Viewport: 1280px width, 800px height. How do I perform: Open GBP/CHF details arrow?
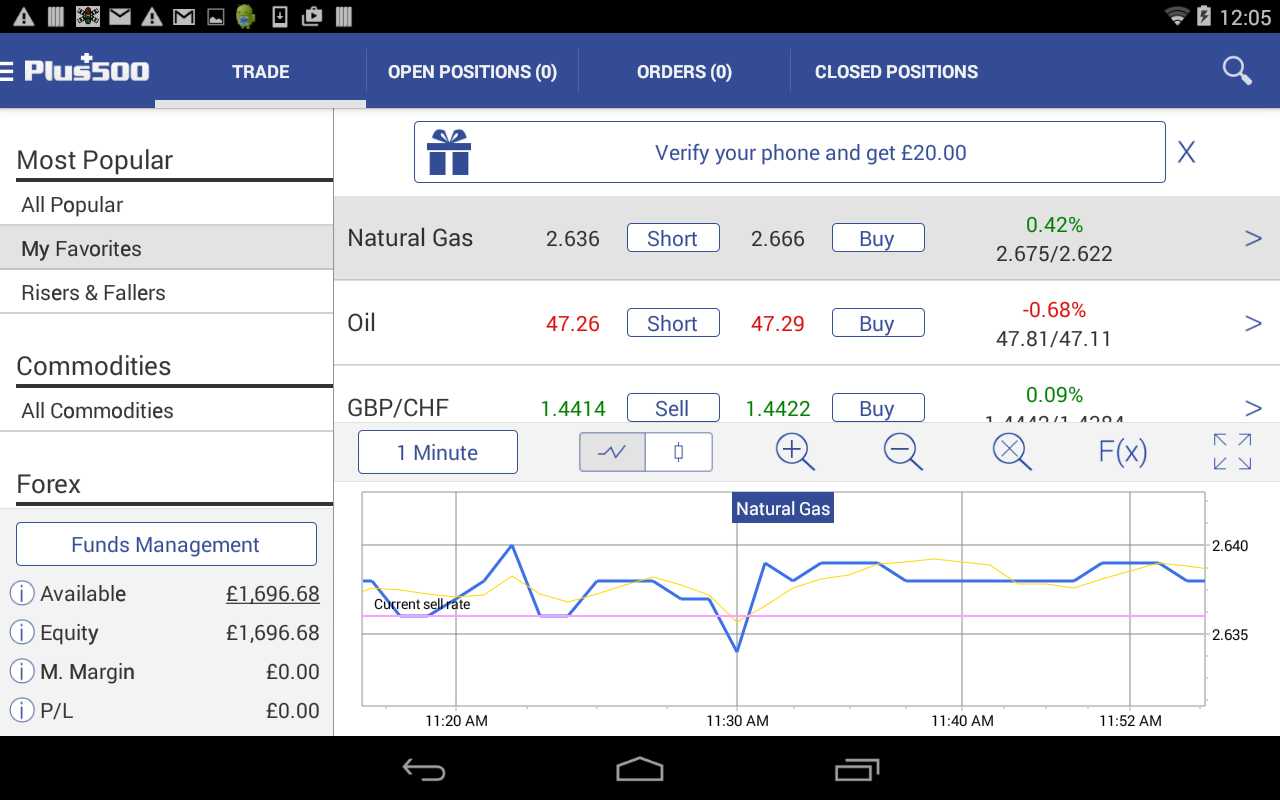click(1253, 407)
